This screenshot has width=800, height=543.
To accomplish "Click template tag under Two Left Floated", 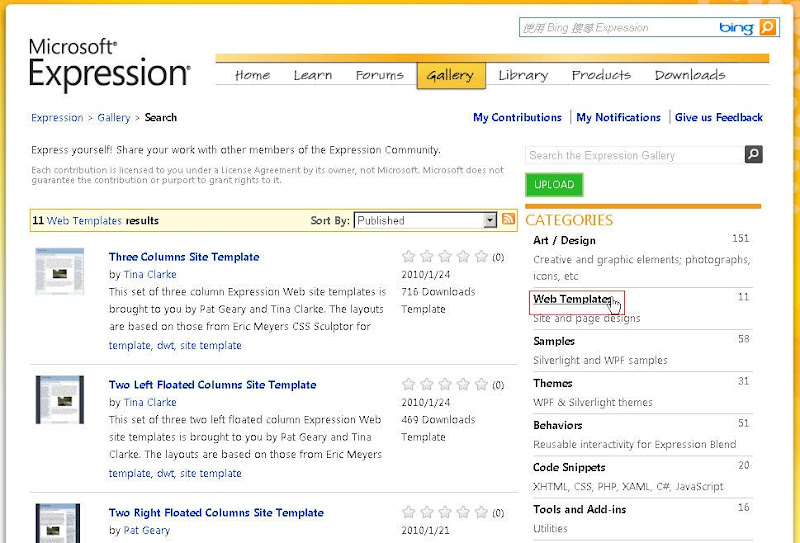I will coord(130,473).
